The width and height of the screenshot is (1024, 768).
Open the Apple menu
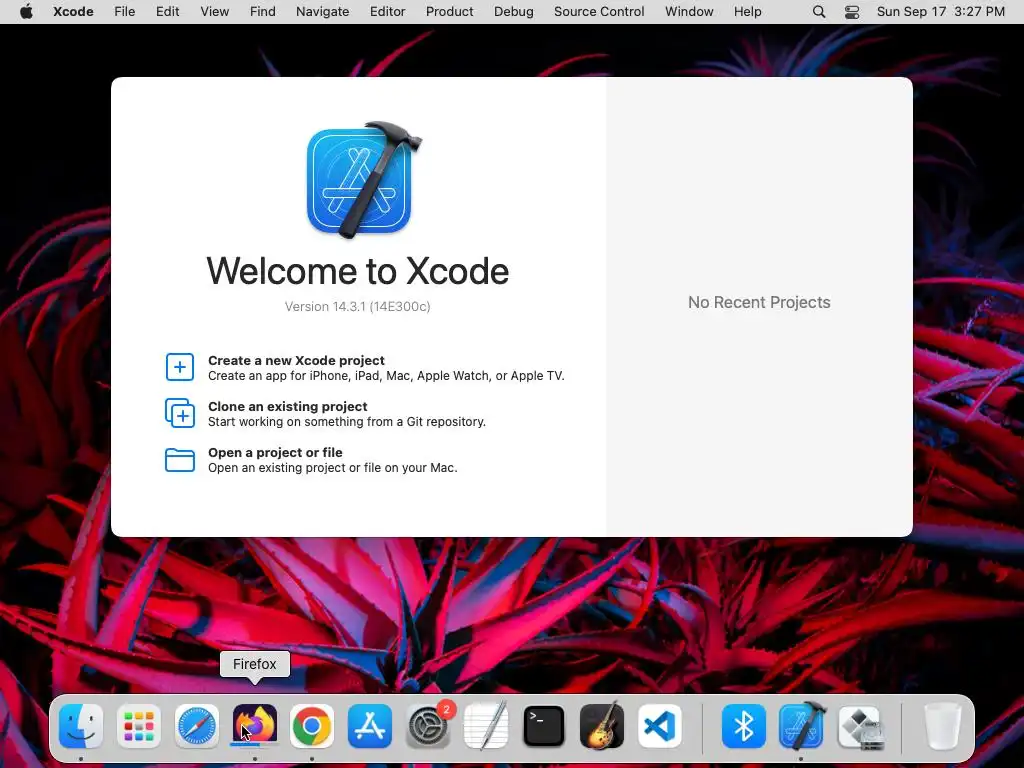(26, 12)
